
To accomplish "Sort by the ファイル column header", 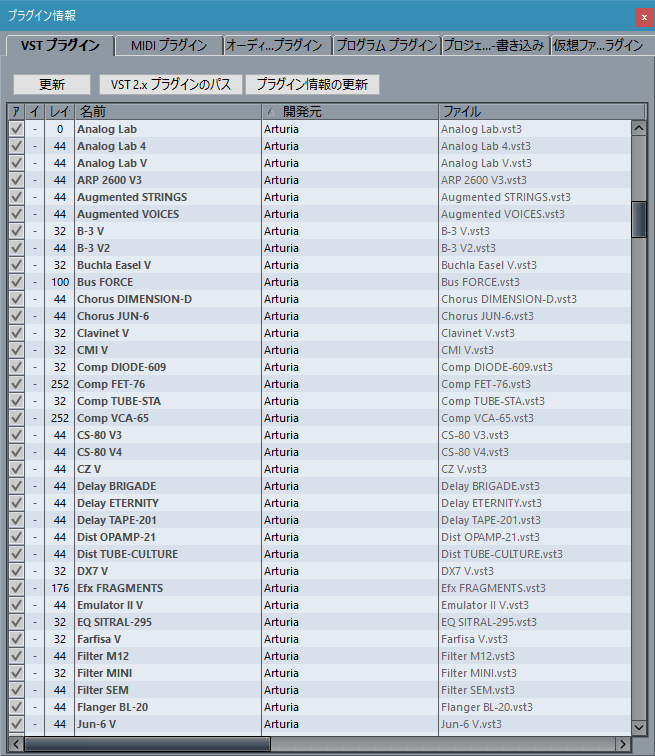I will tap(542, 112).
